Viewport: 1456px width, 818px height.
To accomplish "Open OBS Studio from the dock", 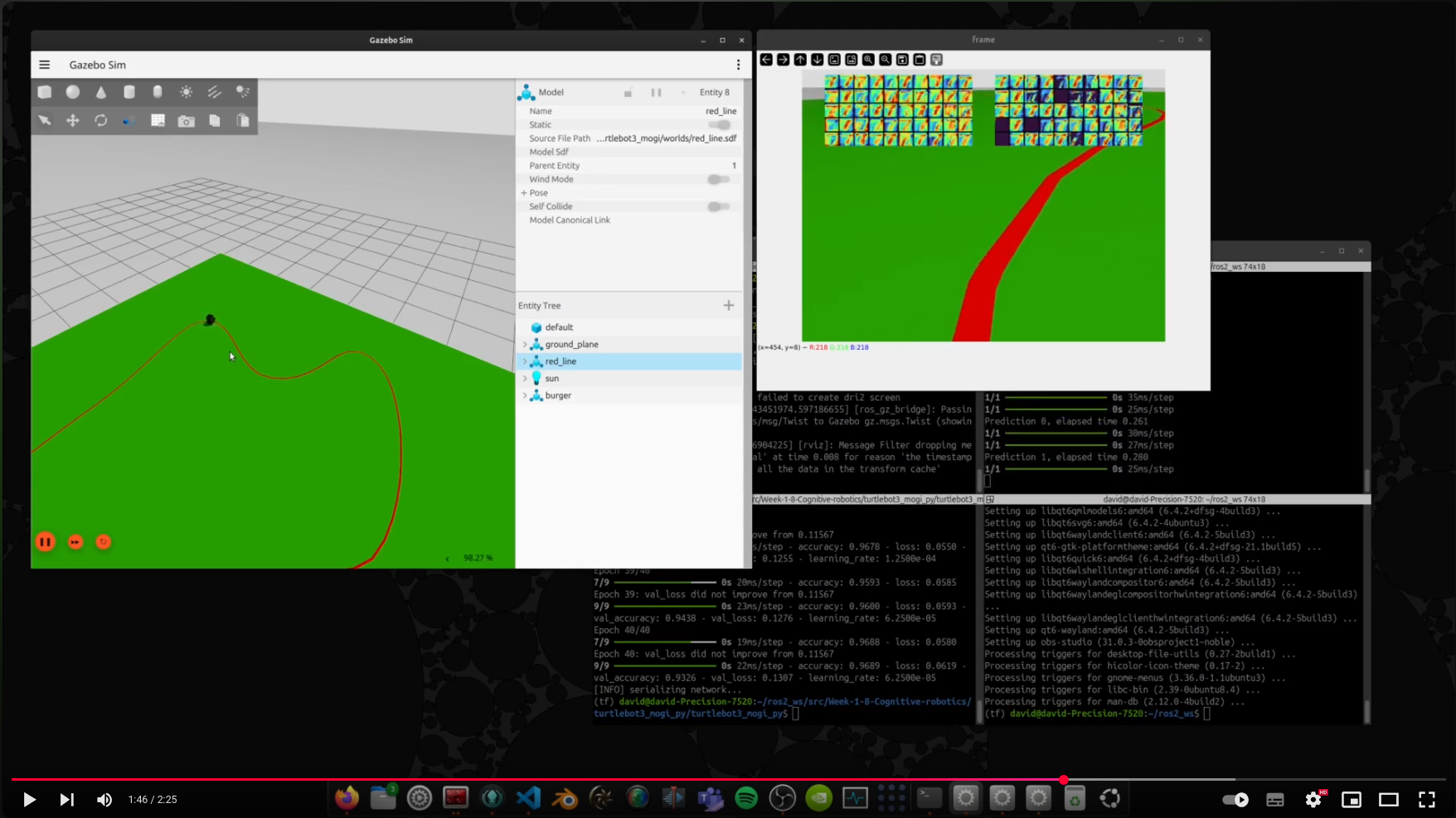I will point(783,798).
